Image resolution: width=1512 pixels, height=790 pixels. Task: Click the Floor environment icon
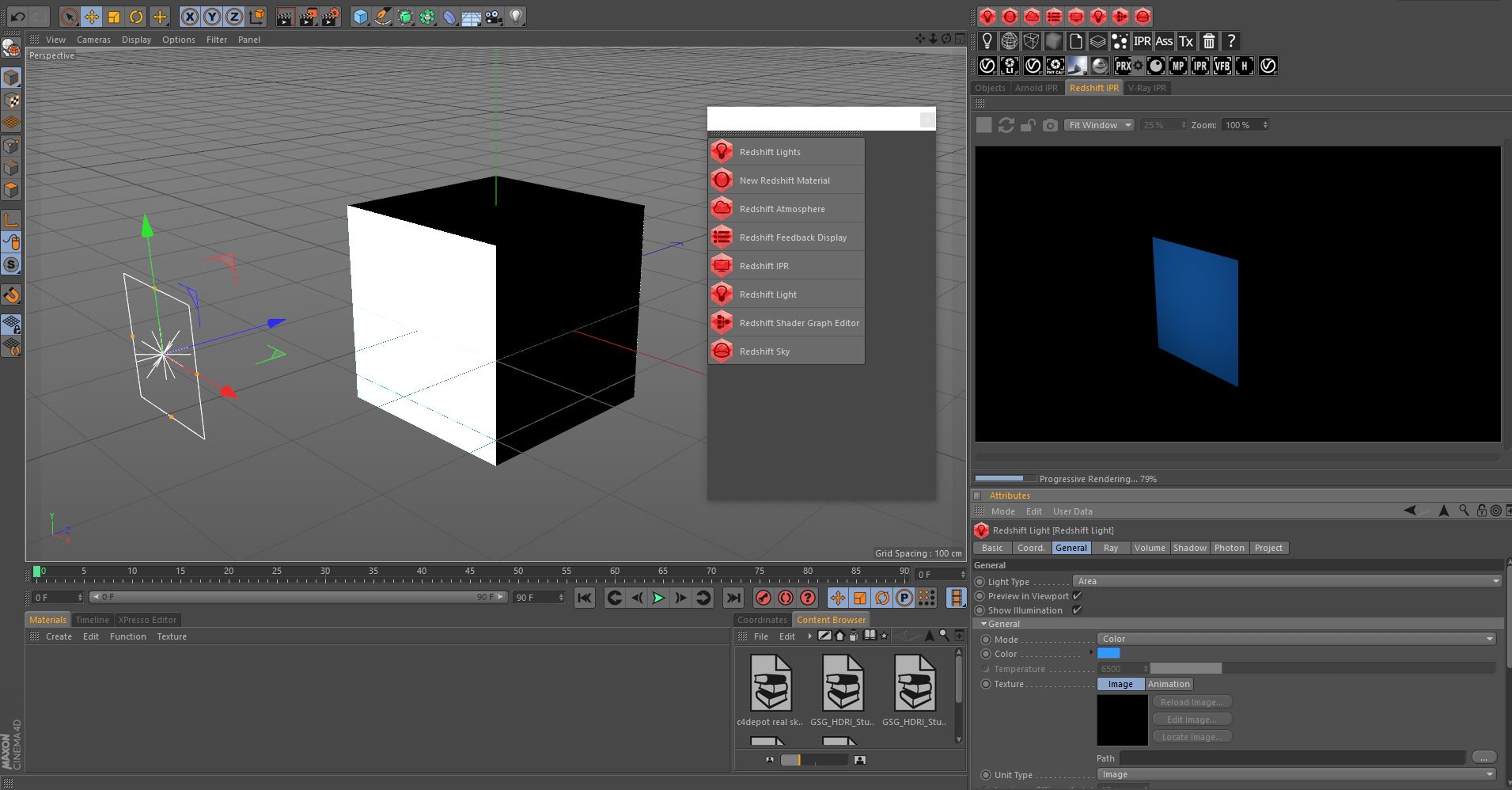coord(472,17)
